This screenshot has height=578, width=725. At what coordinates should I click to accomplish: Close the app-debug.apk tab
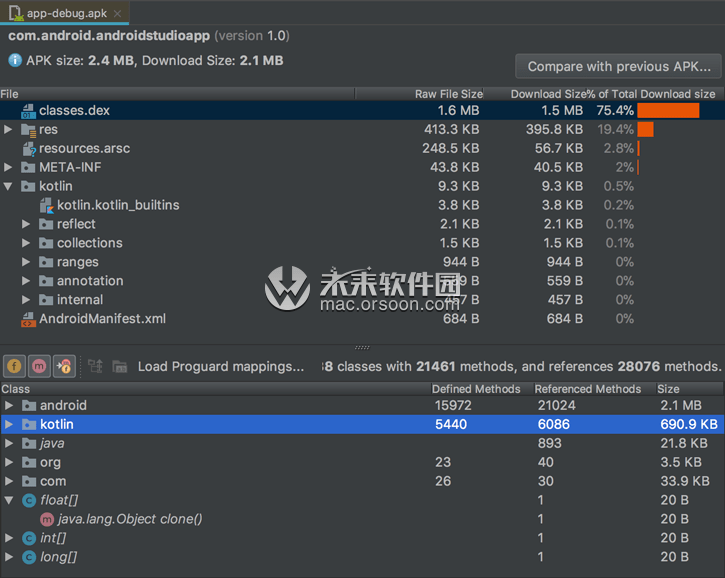click(117, 13)
